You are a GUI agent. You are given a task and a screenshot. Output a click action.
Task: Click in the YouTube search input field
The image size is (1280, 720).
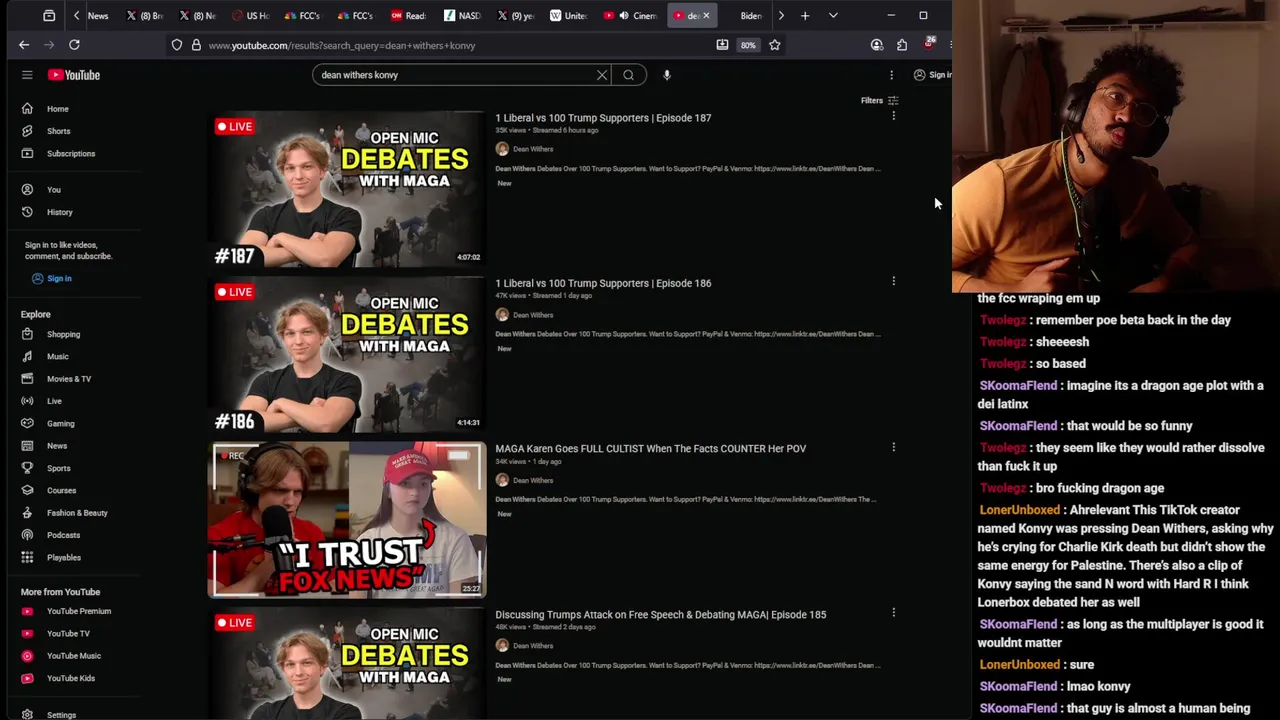click(x=455, y=75)
